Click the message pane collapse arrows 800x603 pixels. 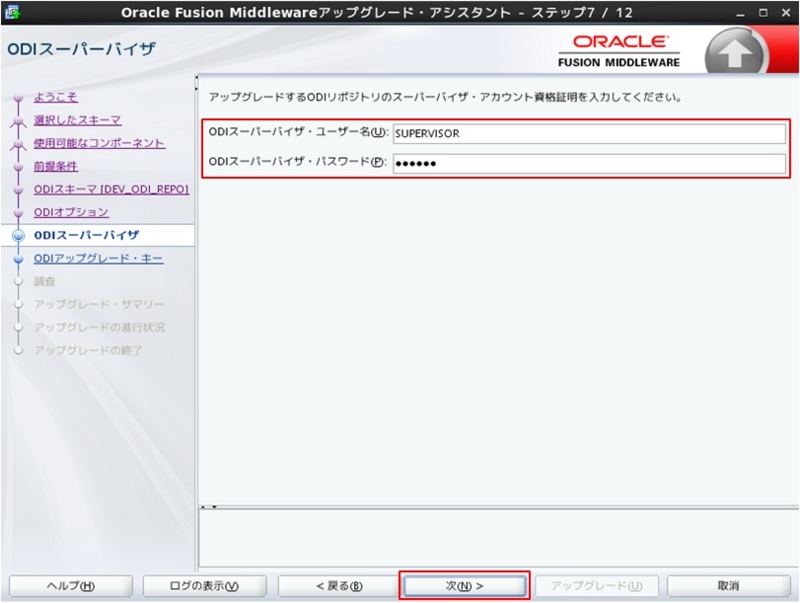[209, 507]
